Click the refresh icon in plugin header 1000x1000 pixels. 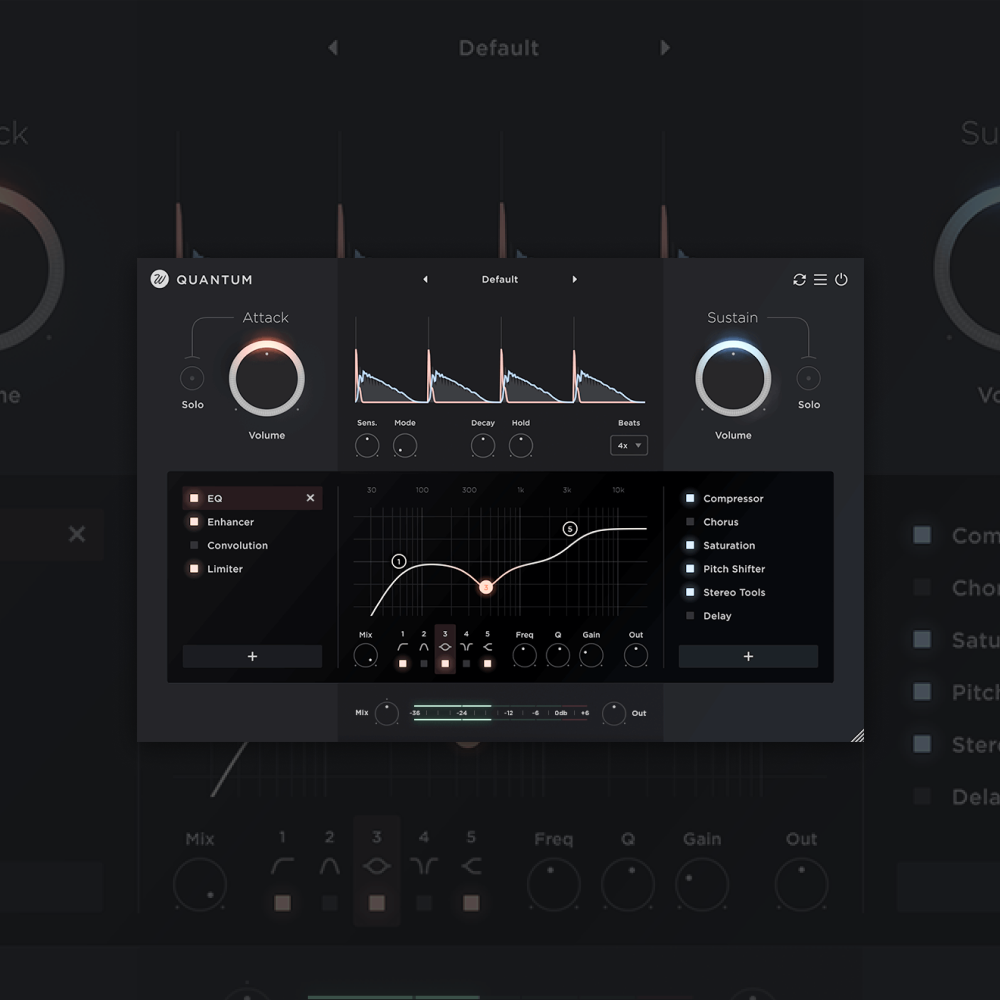tap(799, 280)
